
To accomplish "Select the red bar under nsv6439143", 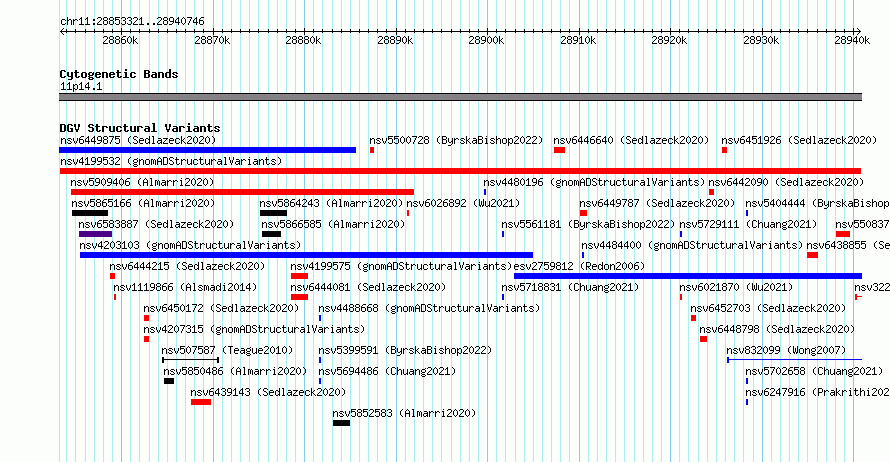I will tap(201, 402).
